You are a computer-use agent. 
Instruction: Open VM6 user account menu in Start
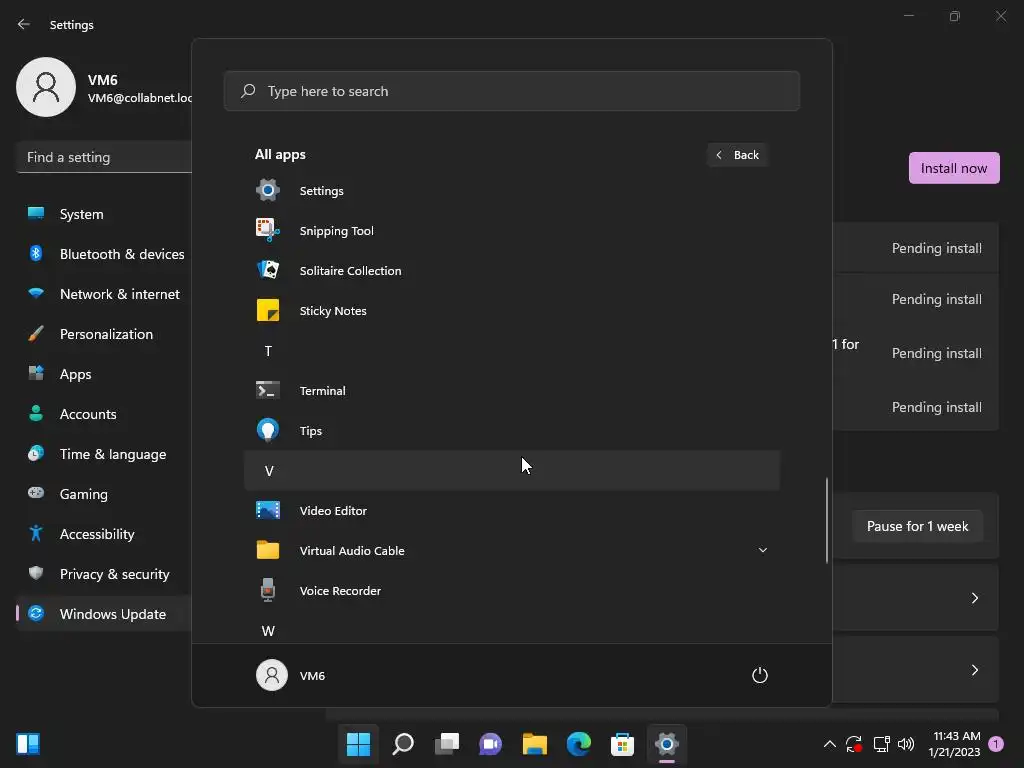pos(291,675)
